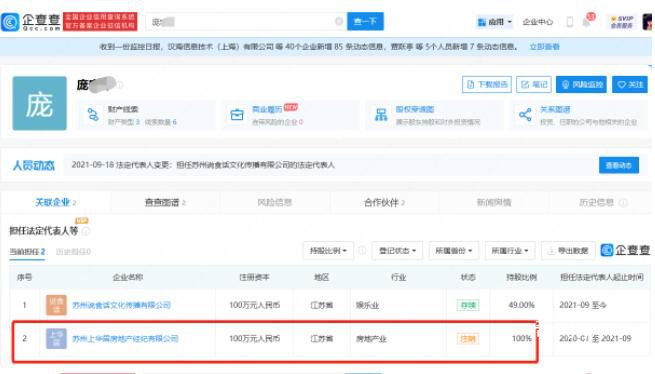Expand the 应用 apps dropdown
The image size is (655, 374).
pyautogui.click(x=495, y=22)
